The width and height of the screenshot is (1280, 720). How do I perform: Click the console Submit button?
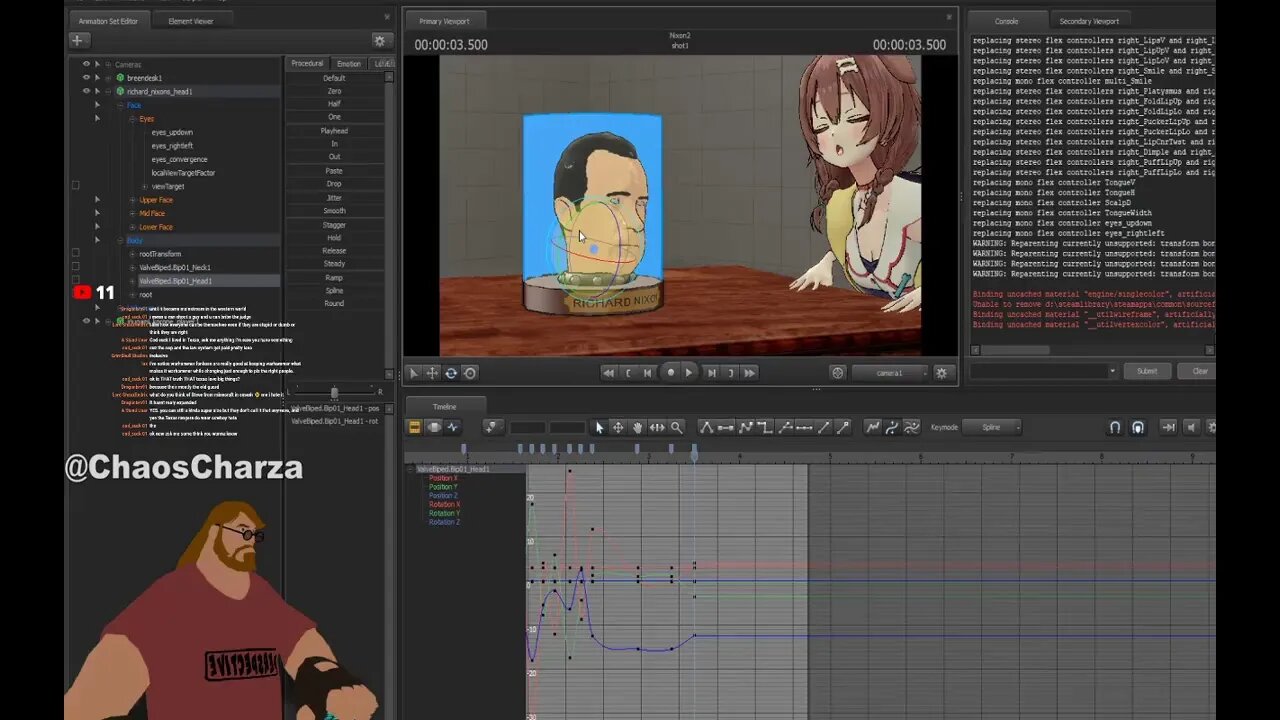click(1147, 371)
